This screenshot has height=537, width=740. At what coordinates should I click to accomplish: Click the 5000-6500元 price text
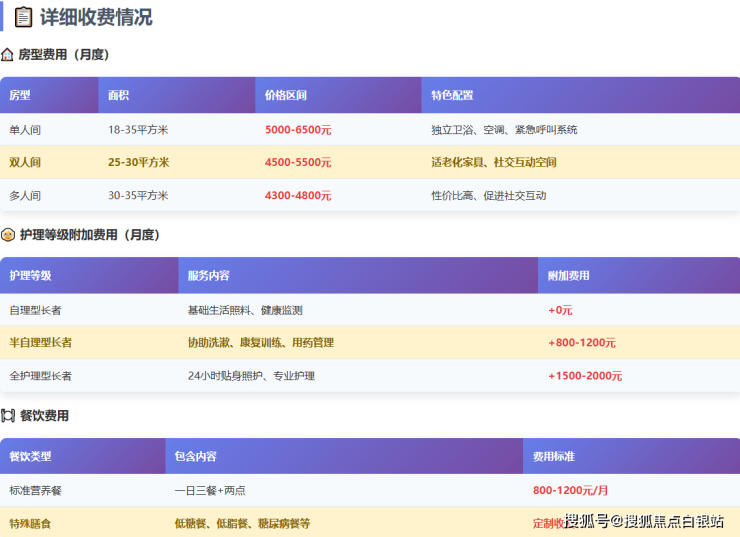[x=298, y=130]
